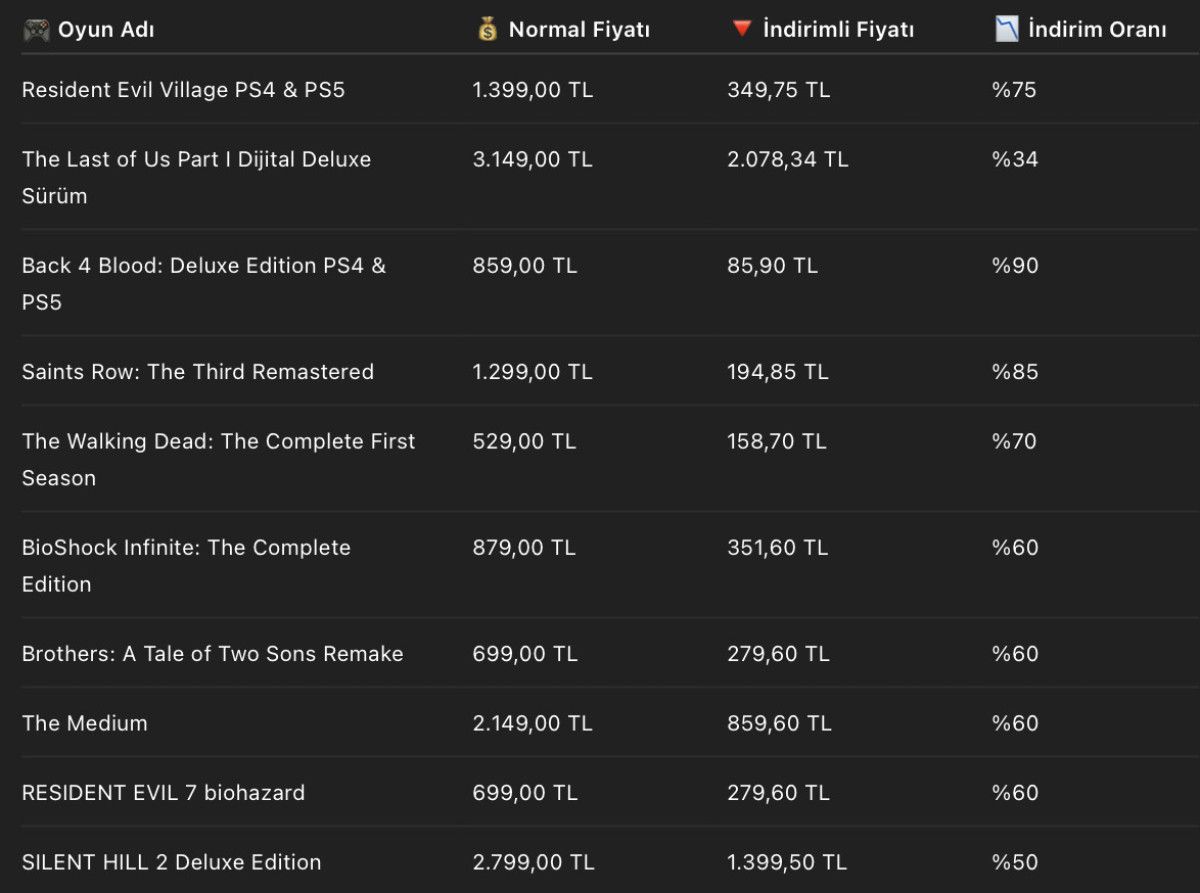Click the 349,75 TL discounted price
This screenshot has width=1200, height=893.
(778, 90)
